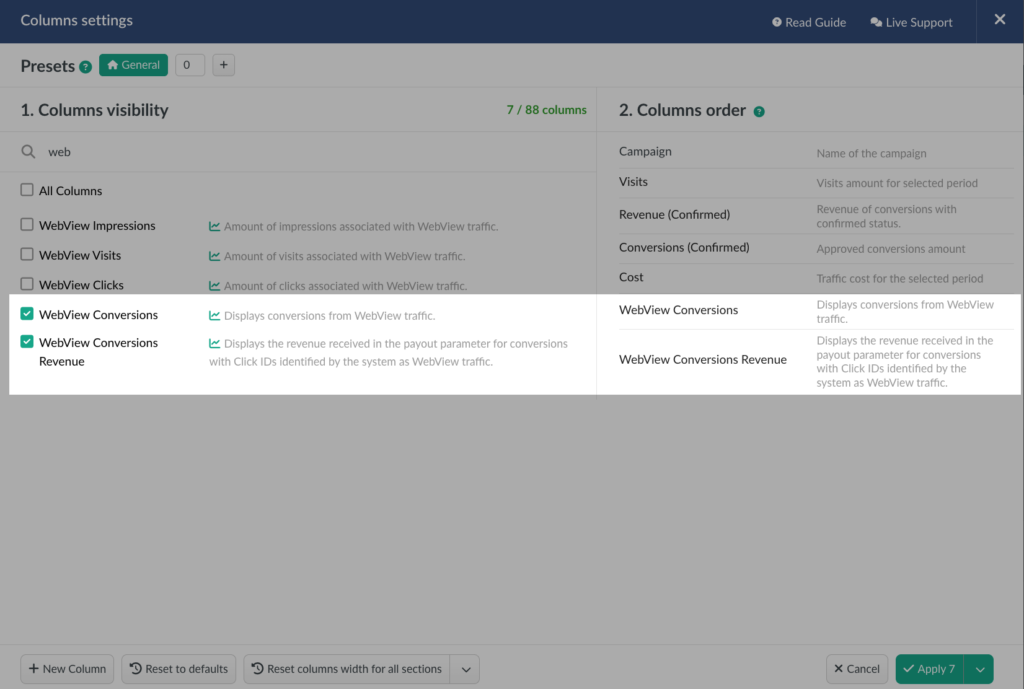1024x689 pixels.
Task: Select the Visits row in Columns order
Action: pos(816,183)
